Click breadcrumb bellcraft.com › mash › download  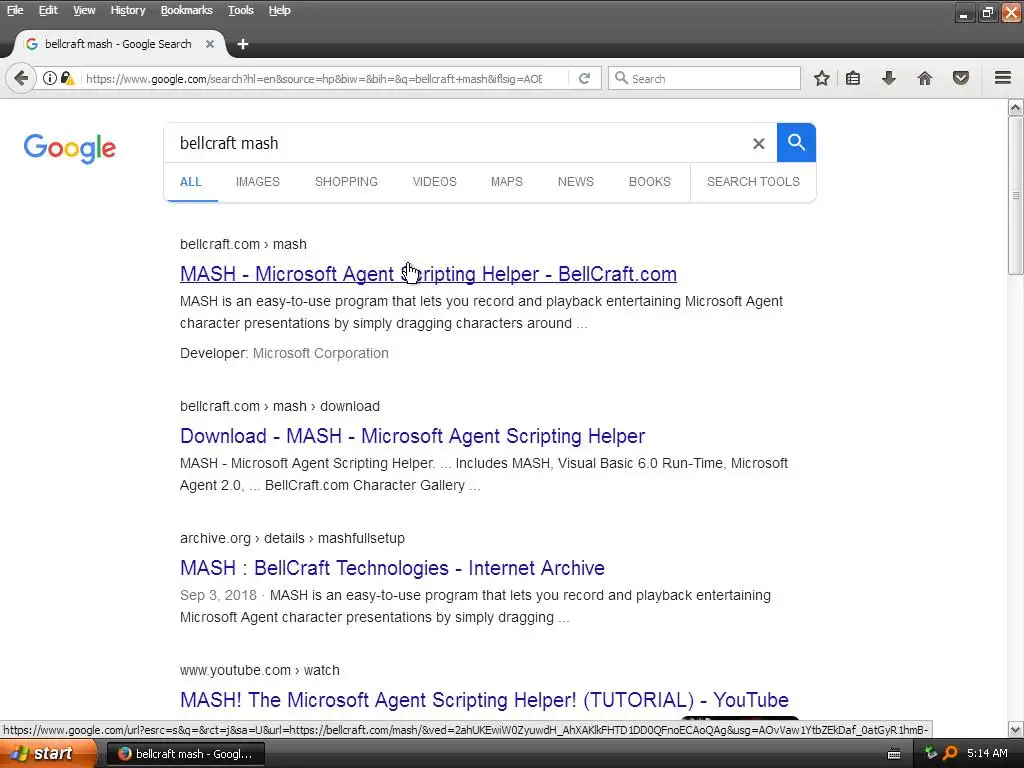[280, 406]
